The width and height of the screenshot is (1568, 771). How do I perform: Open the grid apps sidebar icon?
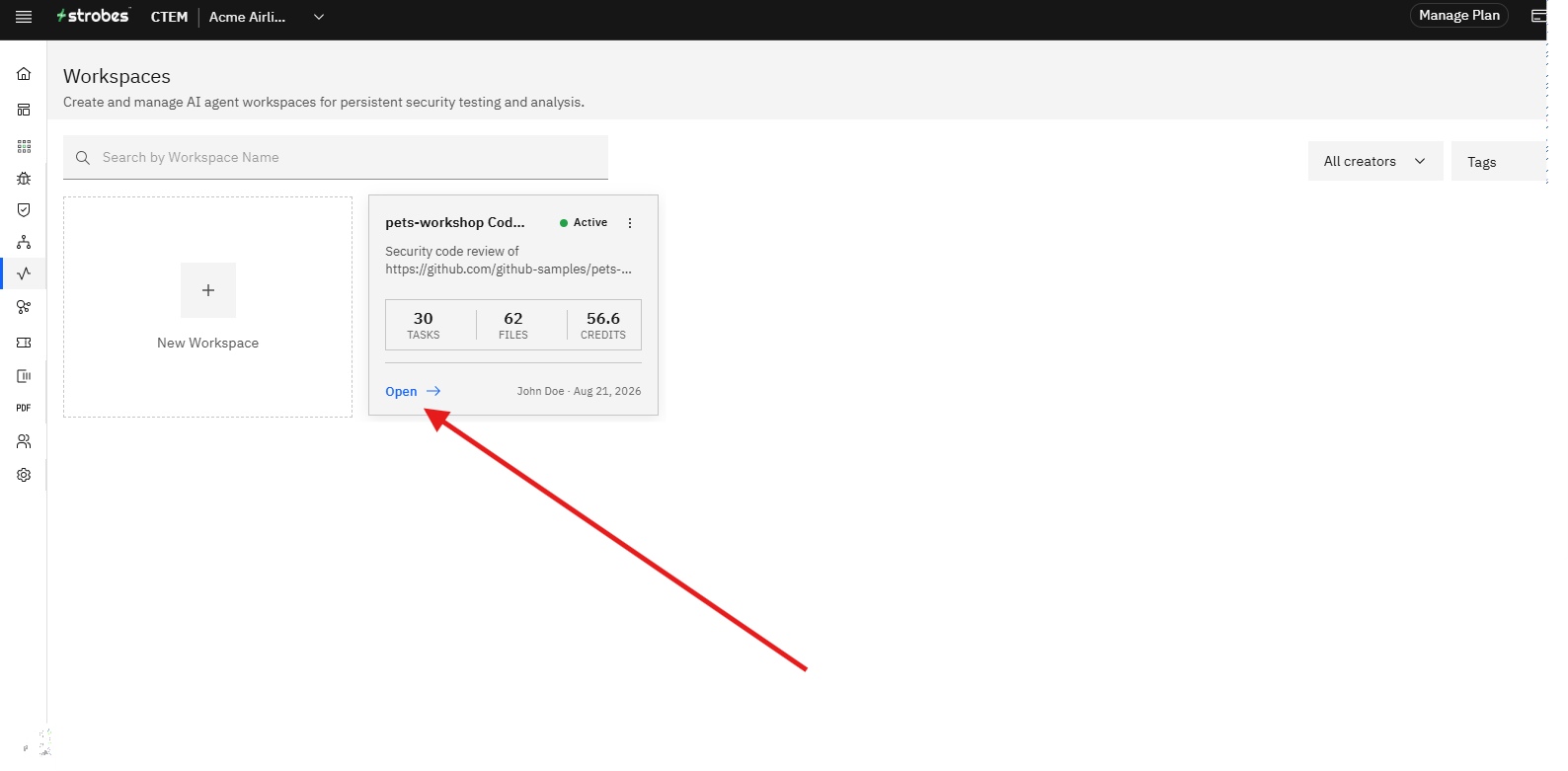(x=24, y=146)
